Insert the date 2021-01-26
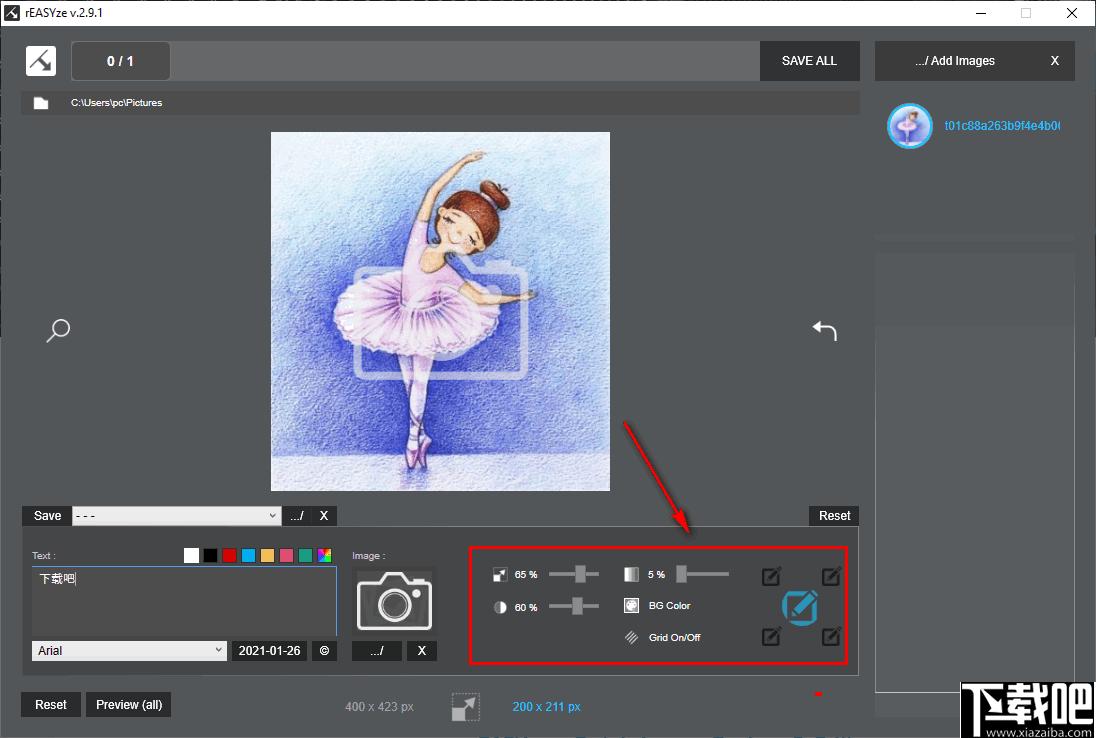Image resolution: width=1096 pixels, height=738 pixels. [x=269, y=651]
